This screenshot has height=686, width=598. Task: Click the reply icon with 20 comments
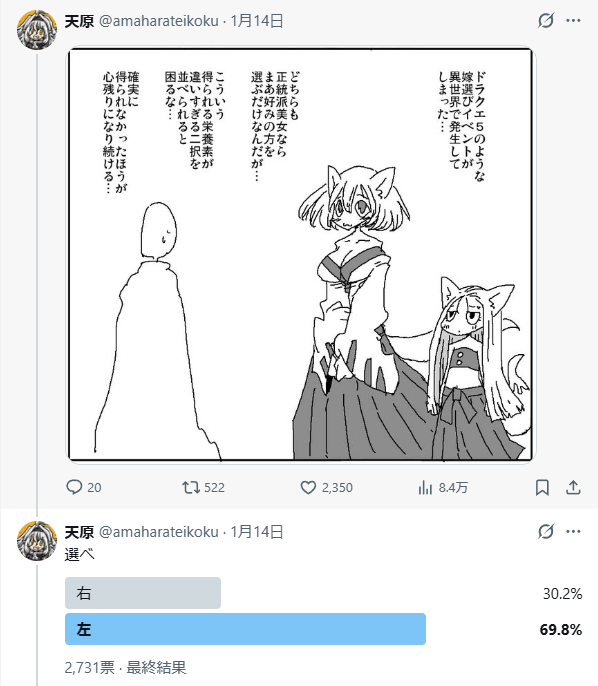pyautogui.click(x=74, y=487)
